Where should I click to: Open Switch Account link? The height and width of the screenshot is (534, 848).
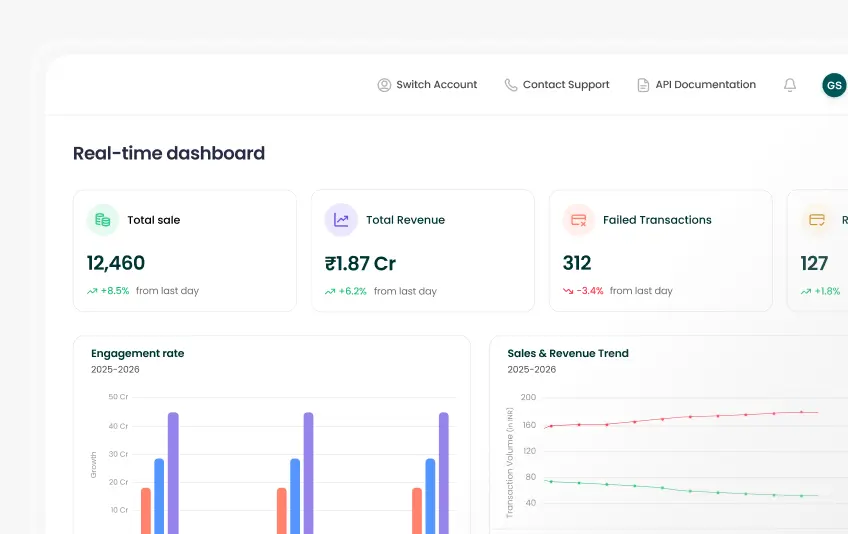point(427,85)
